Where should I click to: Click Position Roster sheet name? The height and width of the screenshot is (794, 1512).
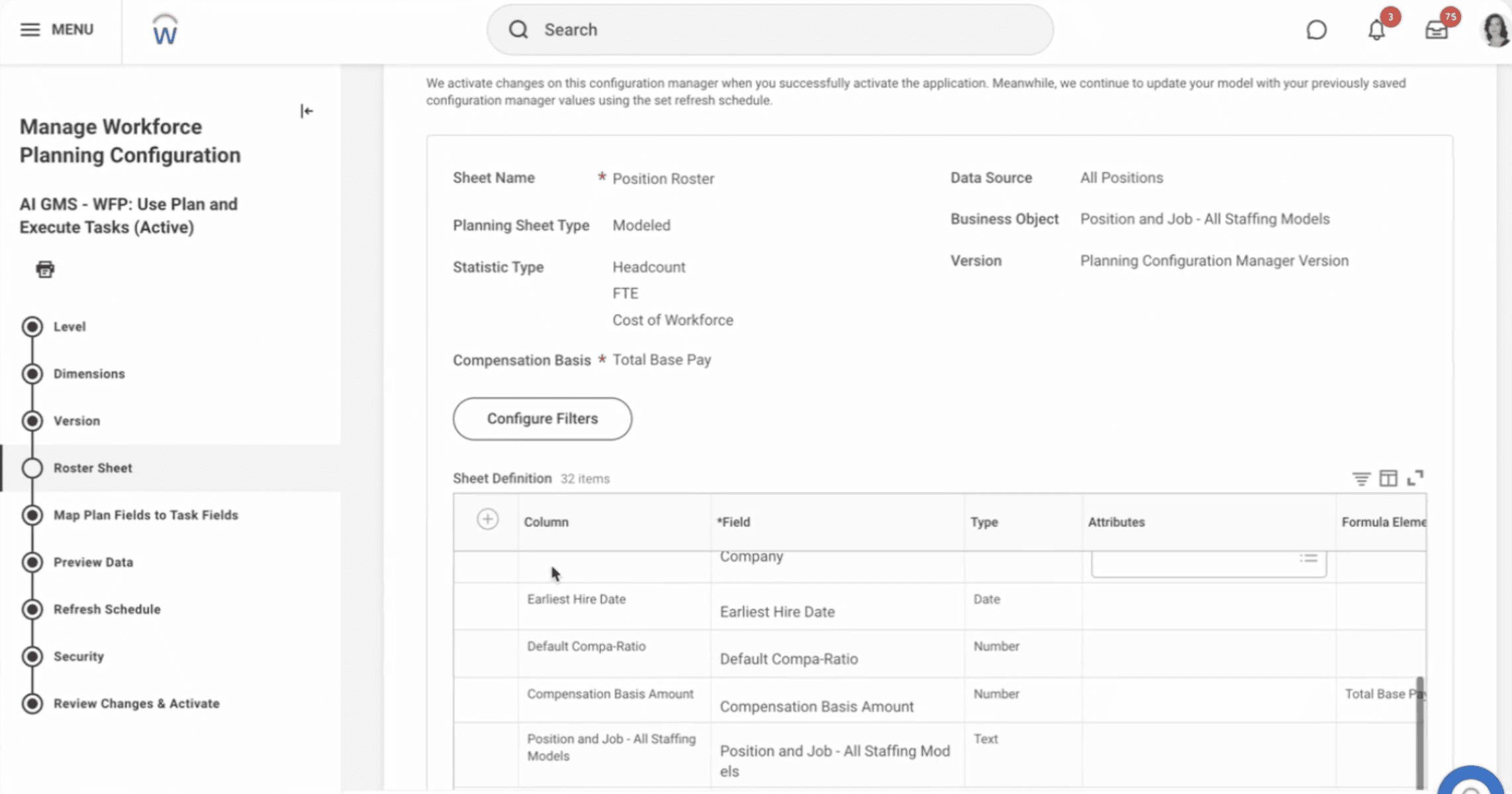(663, 179)
